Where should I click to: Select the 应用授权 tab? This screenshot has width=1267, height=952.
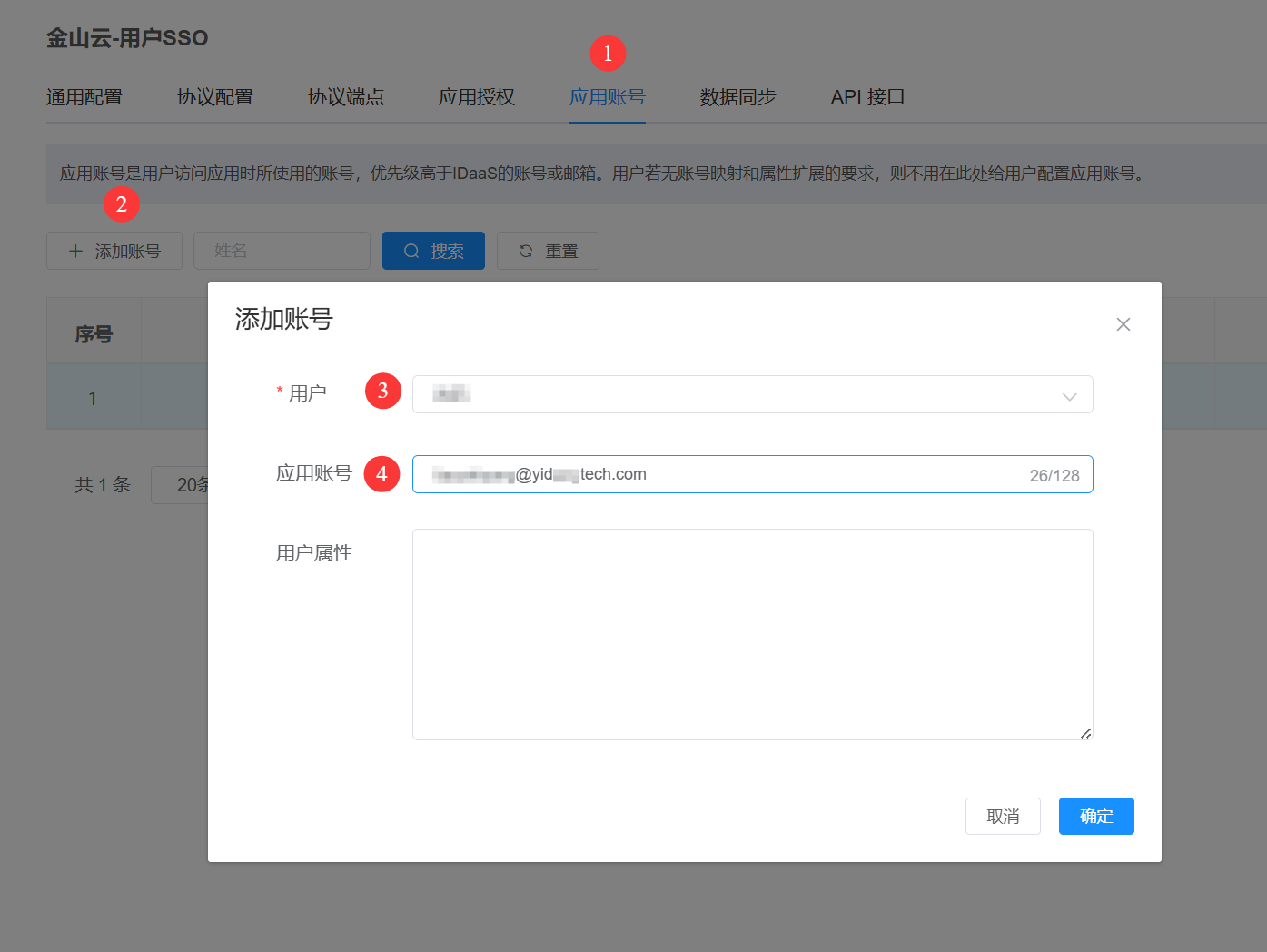(x=477, y=97)
